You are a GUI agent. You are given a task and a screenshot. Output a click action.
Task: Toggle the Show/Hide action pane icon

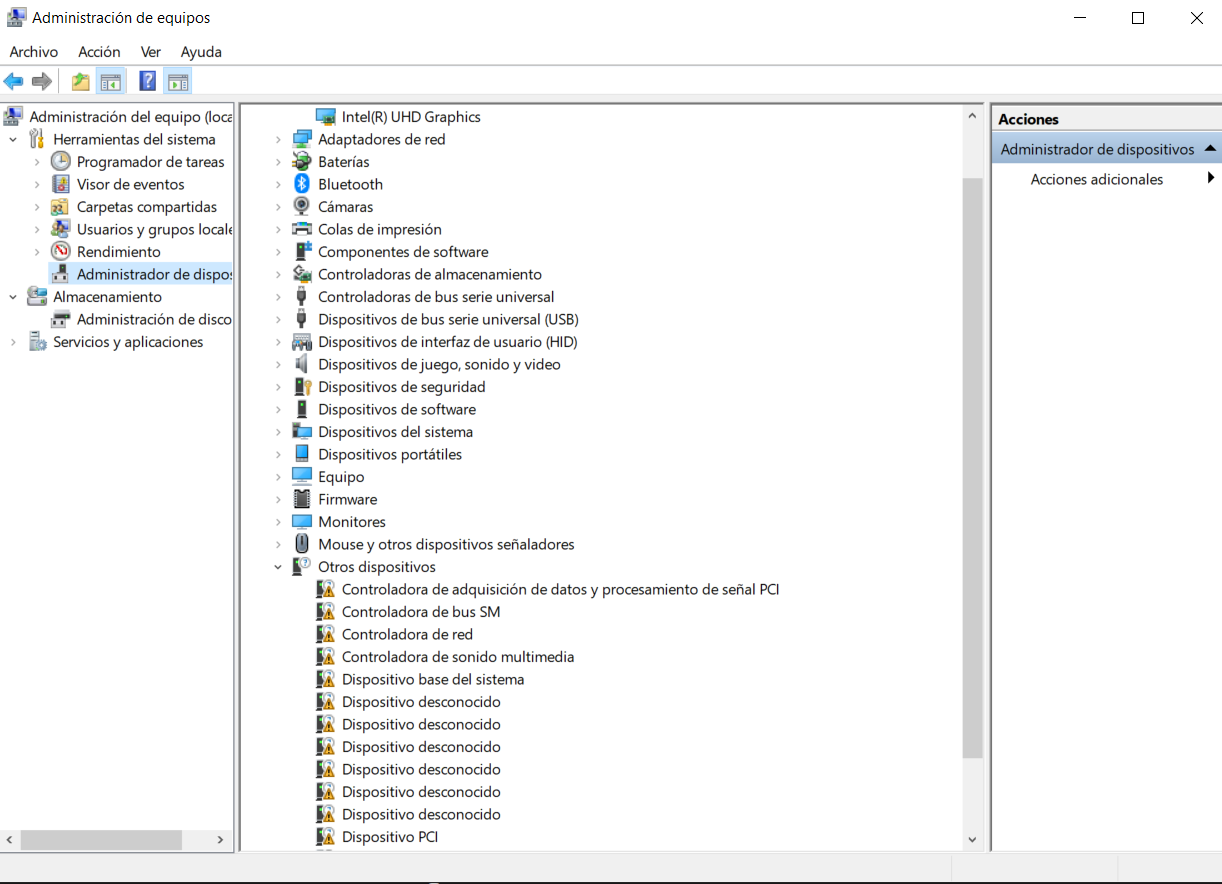pyautogui.click(x=178, y=82)
